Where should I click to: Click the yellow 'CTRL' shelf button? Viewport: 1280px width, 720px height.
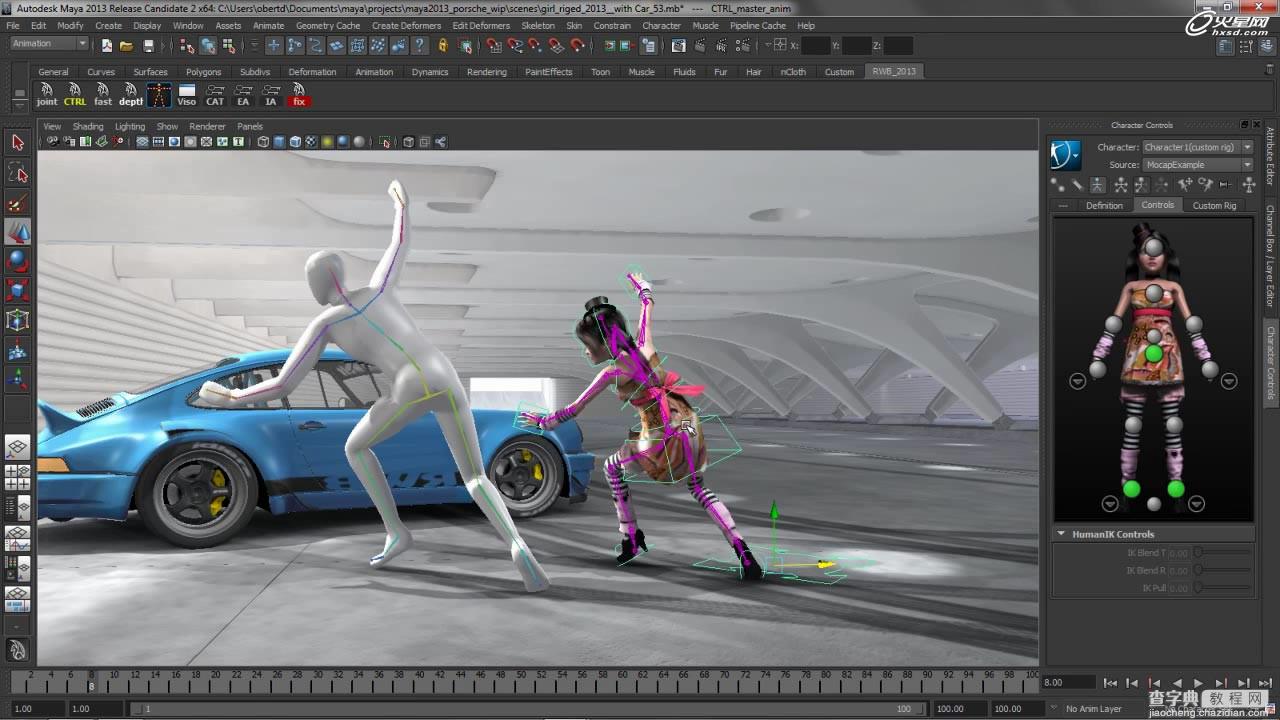click(x=75, y=95)
